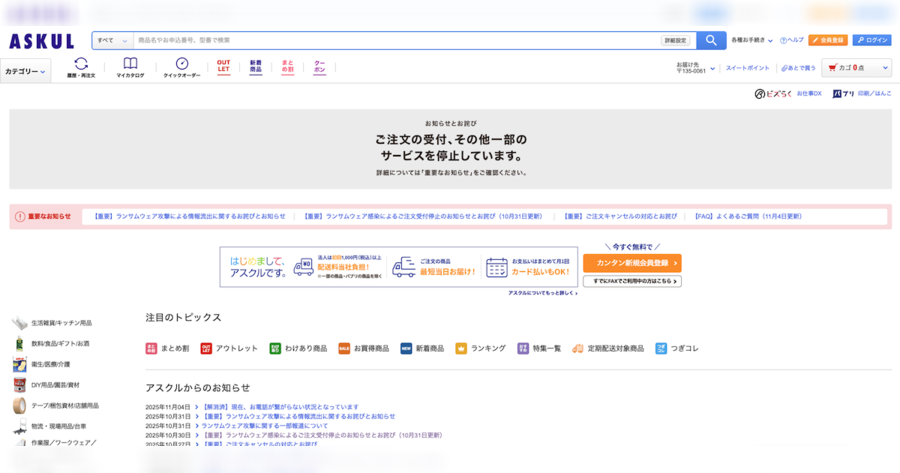Expand the カテゴリー dropdown
The image size is (900, 473).
click(x=26, y=71)
